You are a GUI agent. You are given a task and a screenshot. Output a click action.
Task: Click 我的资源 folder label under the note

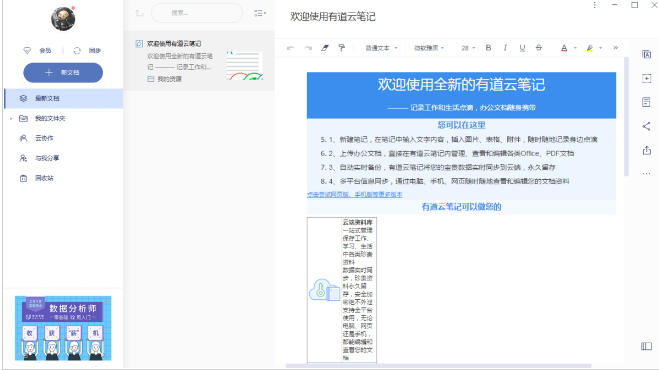click(169, 79)
